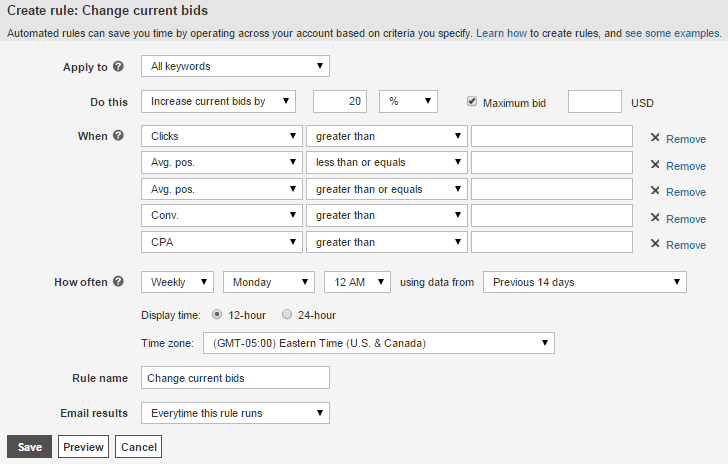The image size is (728, 464).
Task: Open the Previous 14 days dropdown
Action: click(585, 282)
